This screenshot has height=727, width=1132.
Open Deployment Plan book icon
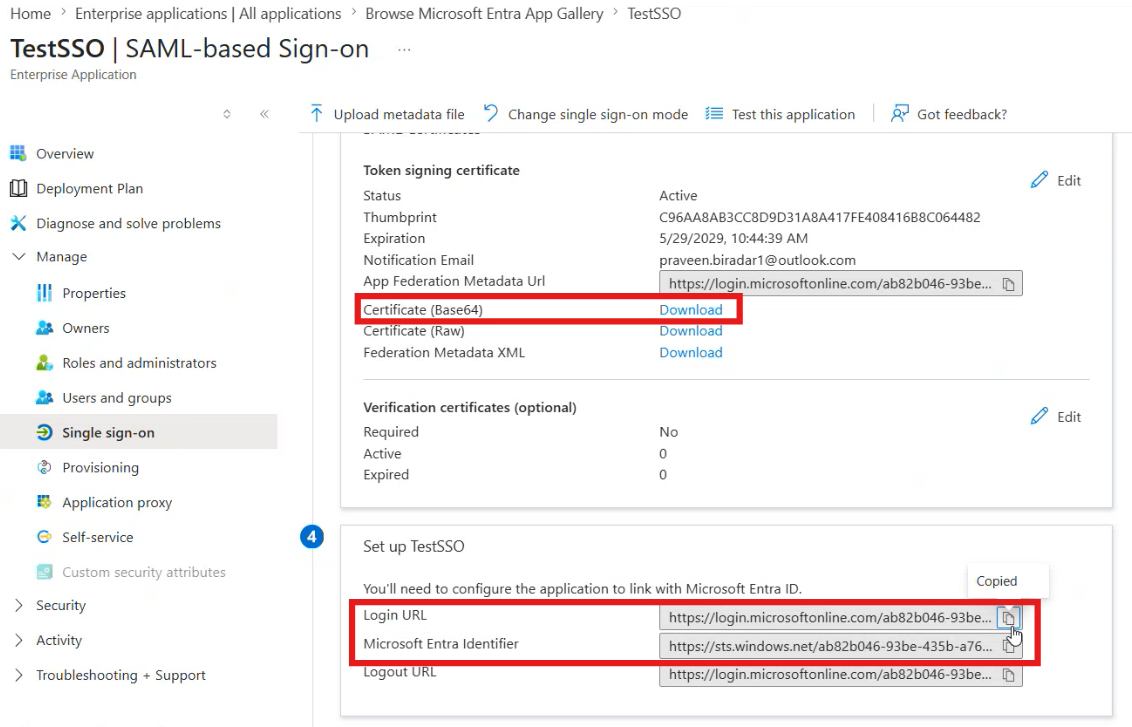coord(18,188)
